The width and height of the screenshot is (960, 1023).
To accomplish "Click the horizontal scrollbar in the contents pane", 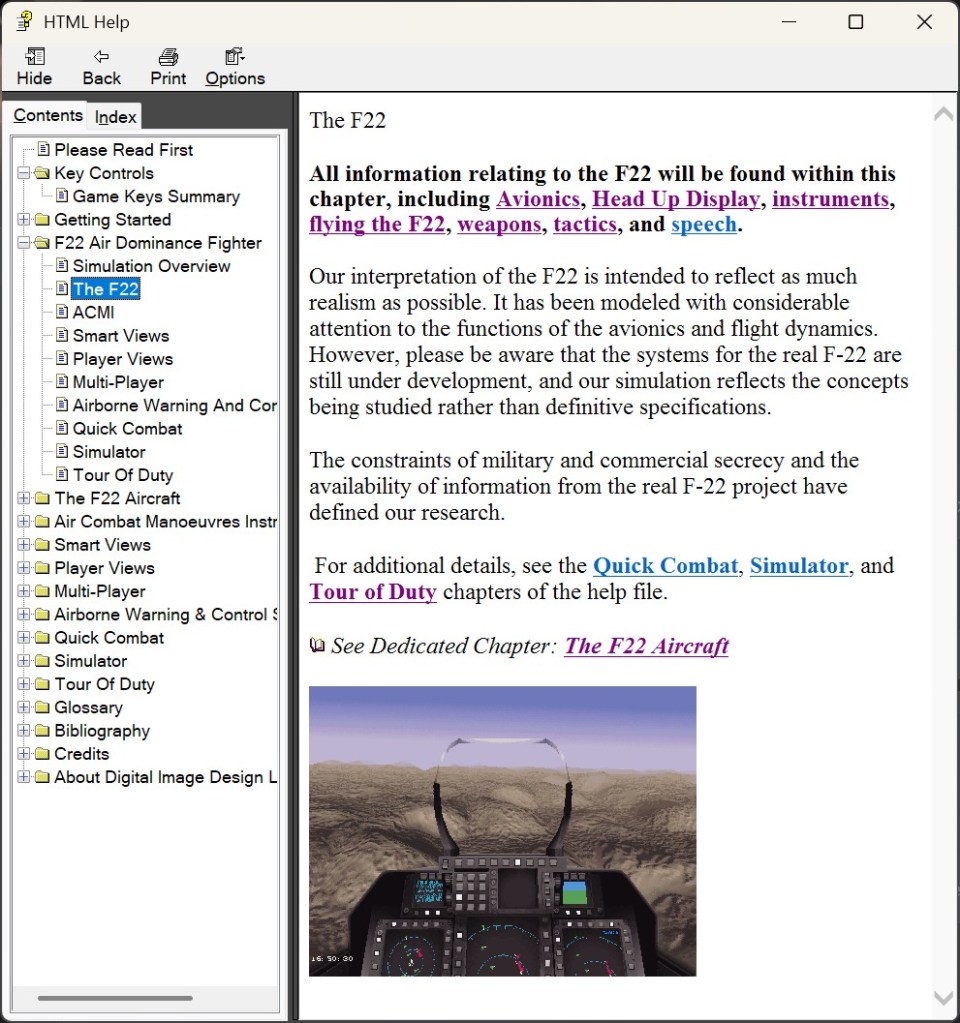I will click(x=115, y=998).
